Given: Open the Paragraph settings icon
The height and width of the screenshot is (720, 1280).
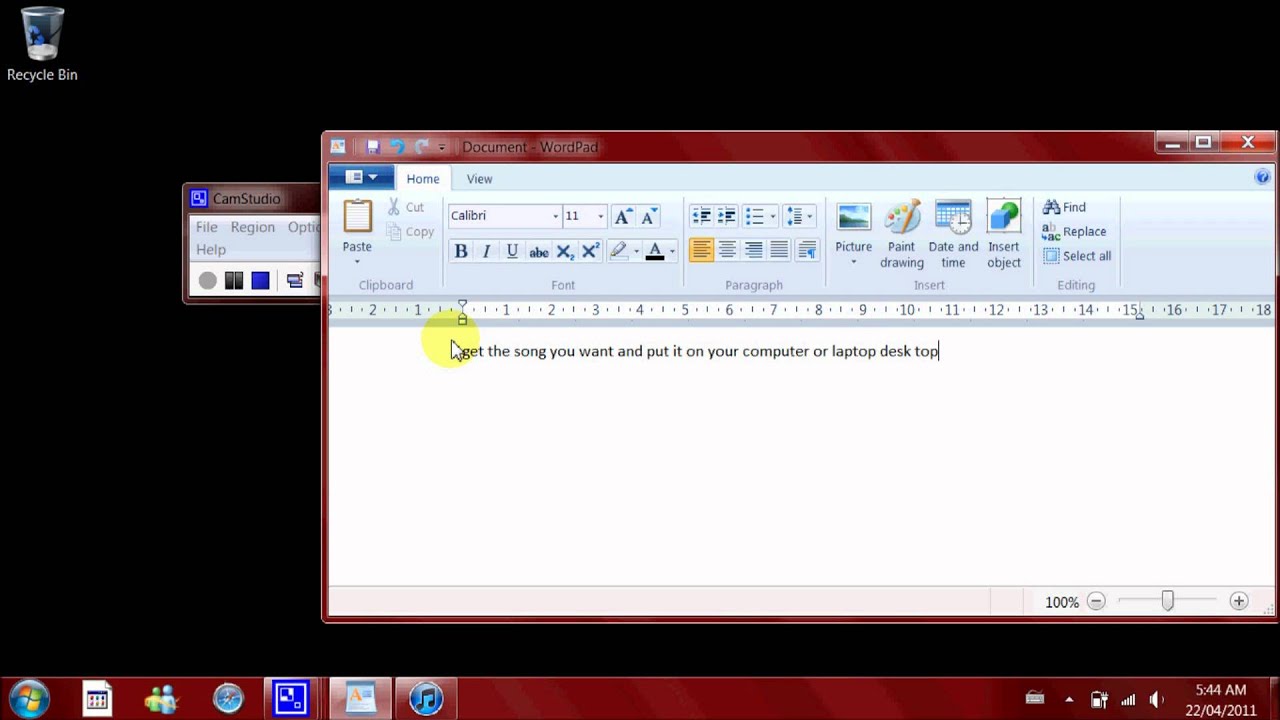Looking at the screenshot, I should tap(806, 250).
